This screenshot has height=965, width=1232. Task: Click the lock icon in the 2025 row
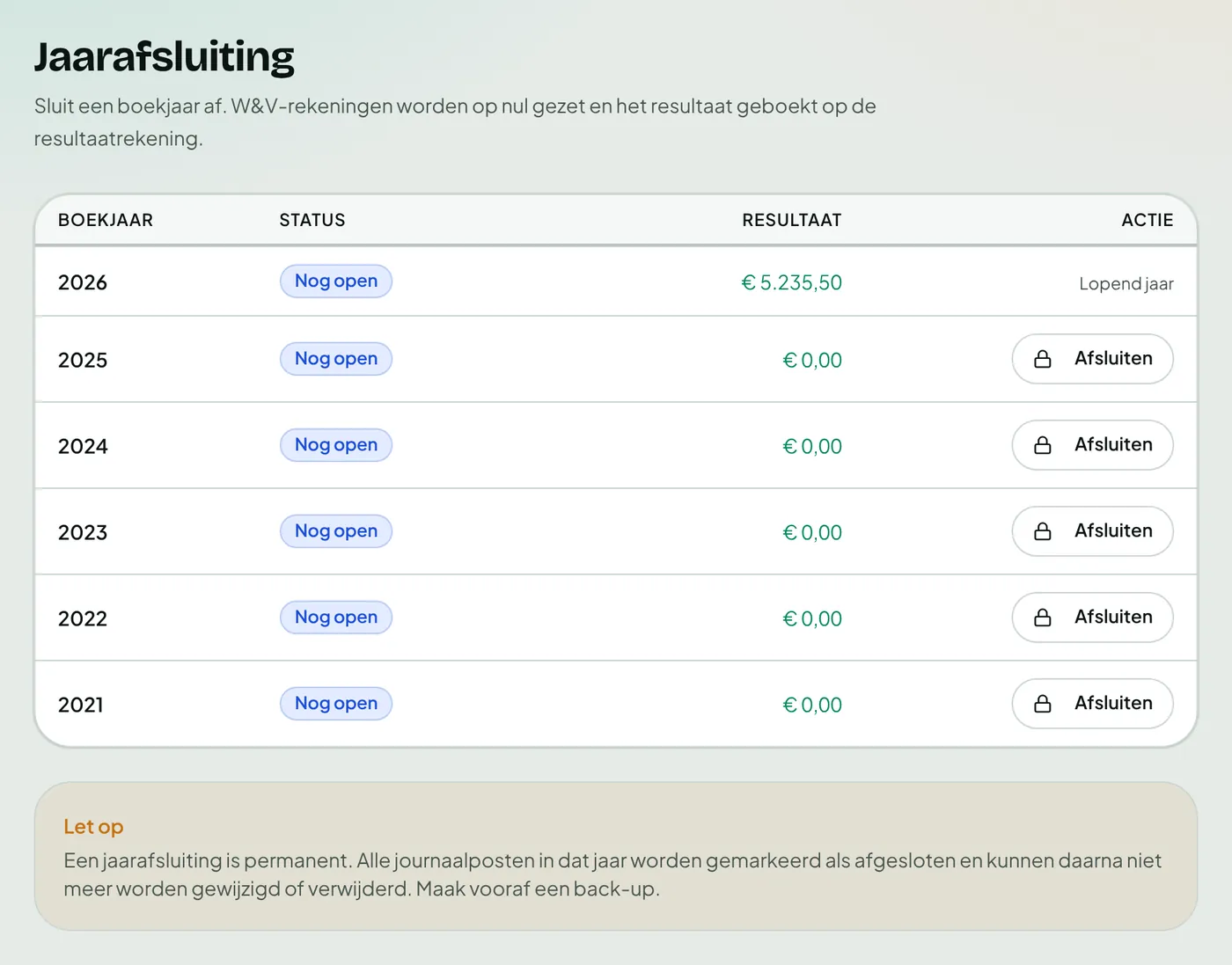pos(1043,359)
